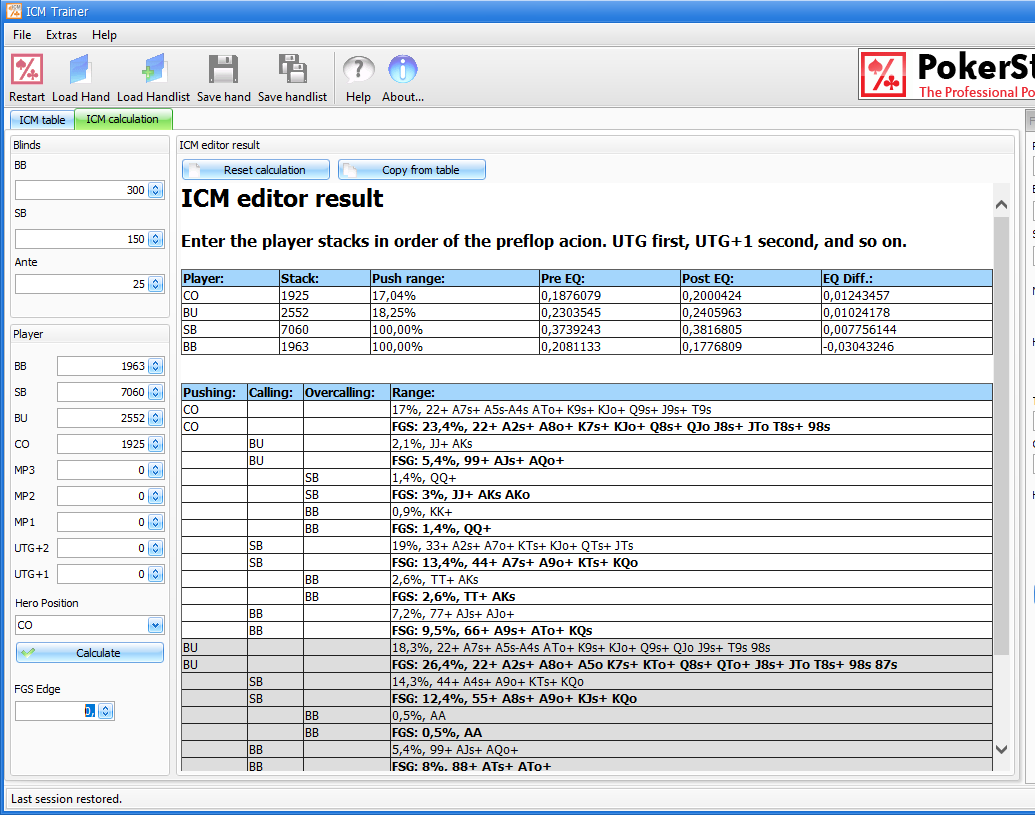The height and width of the screenshot is (815, 1035).
Task: Adjust the UTG+2 stack spinner
Action: point(156,548)
